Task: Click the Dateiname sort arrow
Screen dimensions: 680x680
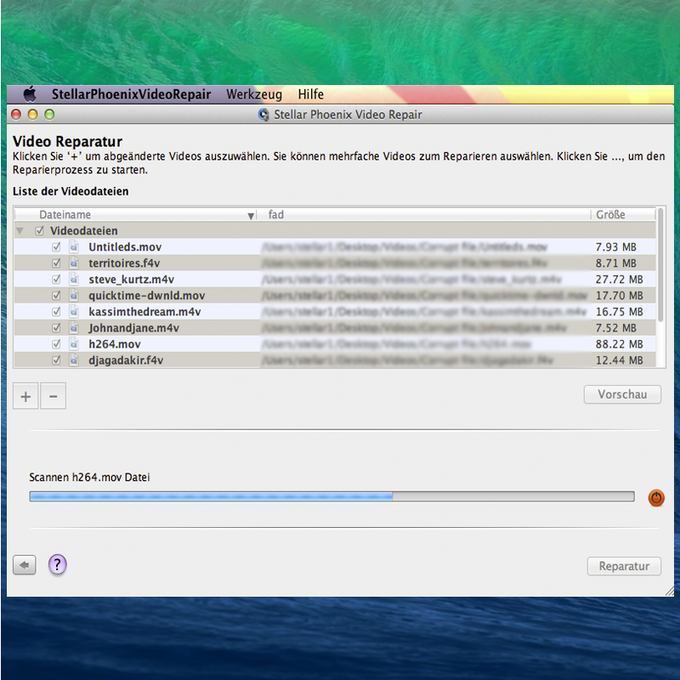Action: click(x=251, y=216)
